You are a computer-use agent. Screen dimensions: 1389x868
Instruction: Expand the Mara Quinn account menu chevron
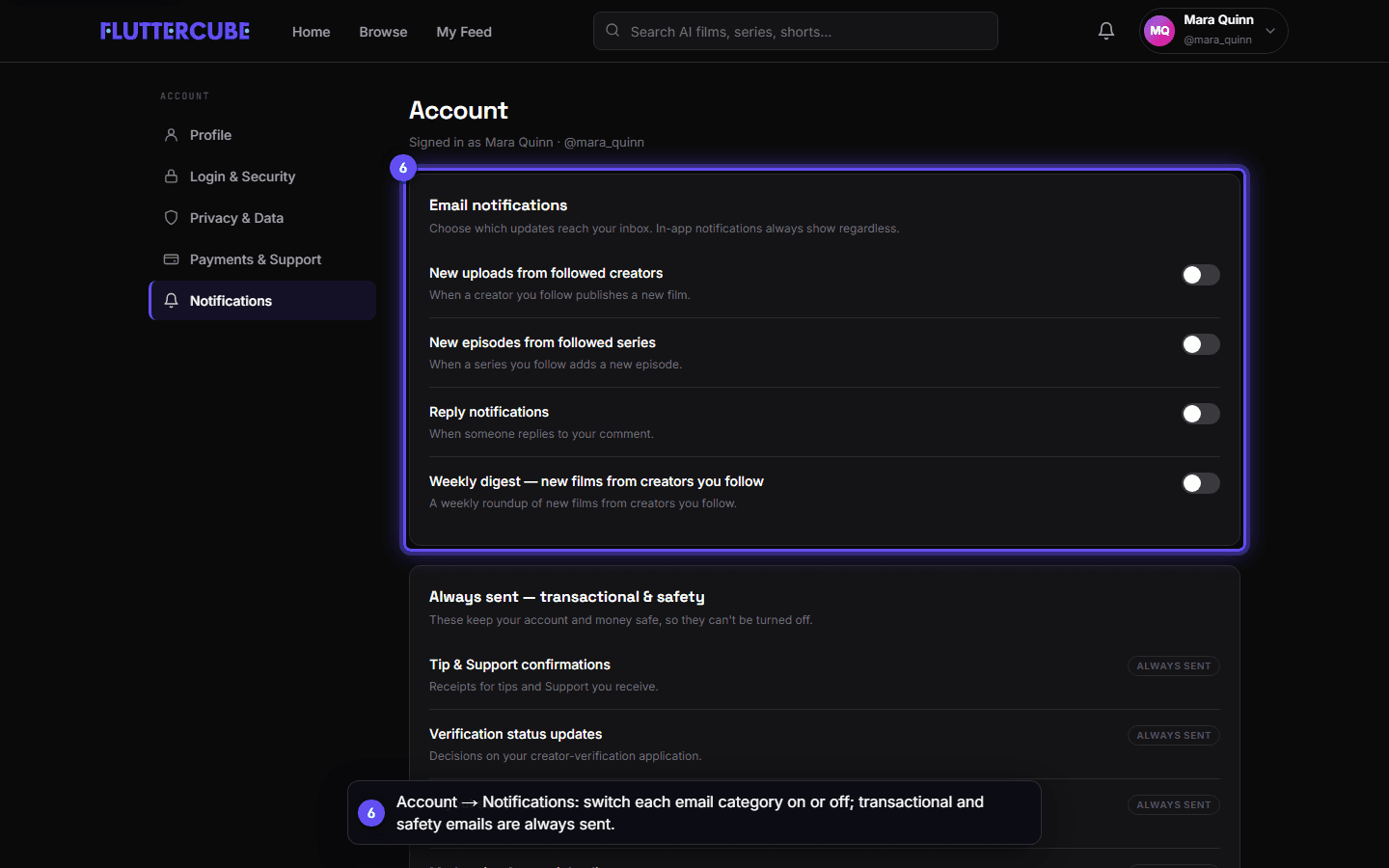point(1270,31)
